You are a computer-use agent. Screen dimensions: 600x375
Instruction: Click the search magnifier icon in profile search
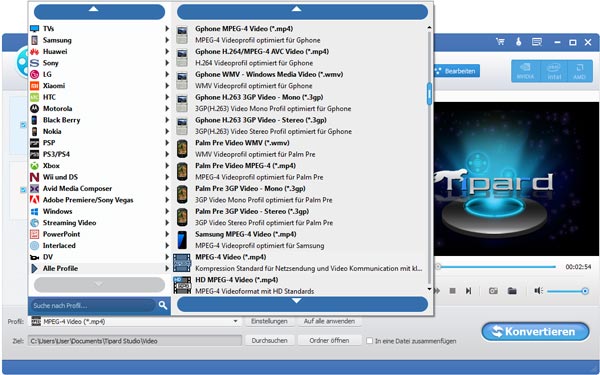point(163,305)
